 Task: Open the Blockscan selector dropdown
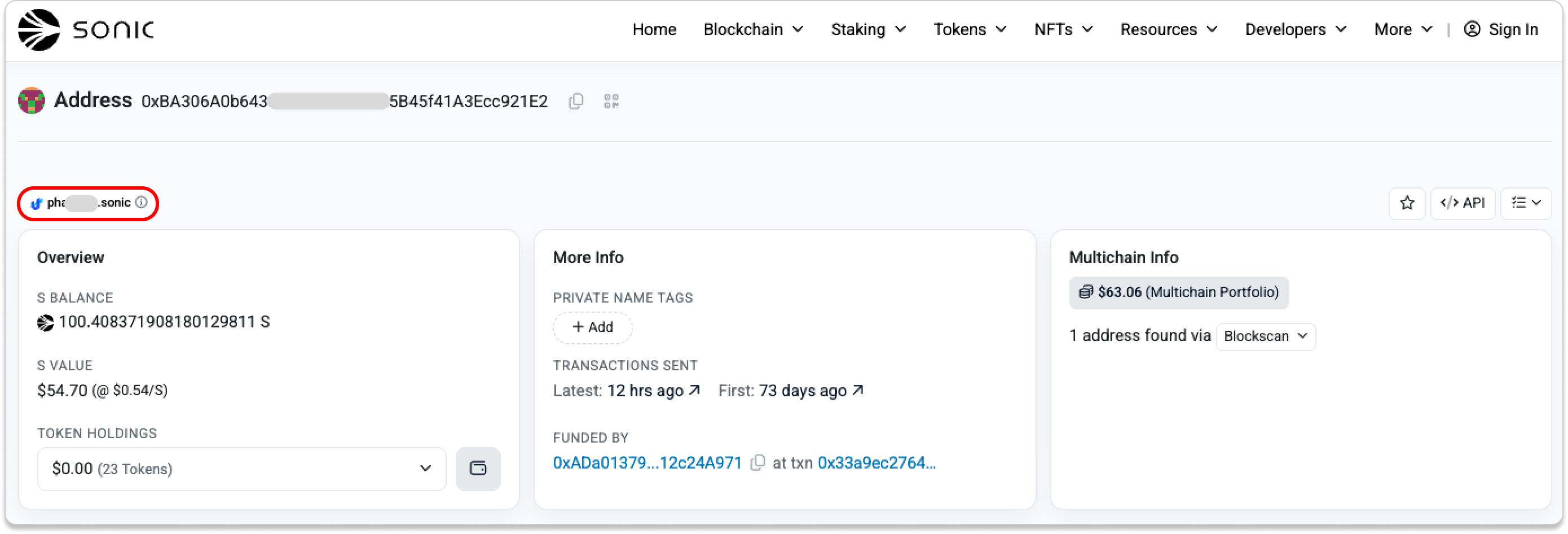coord(1265,336)
